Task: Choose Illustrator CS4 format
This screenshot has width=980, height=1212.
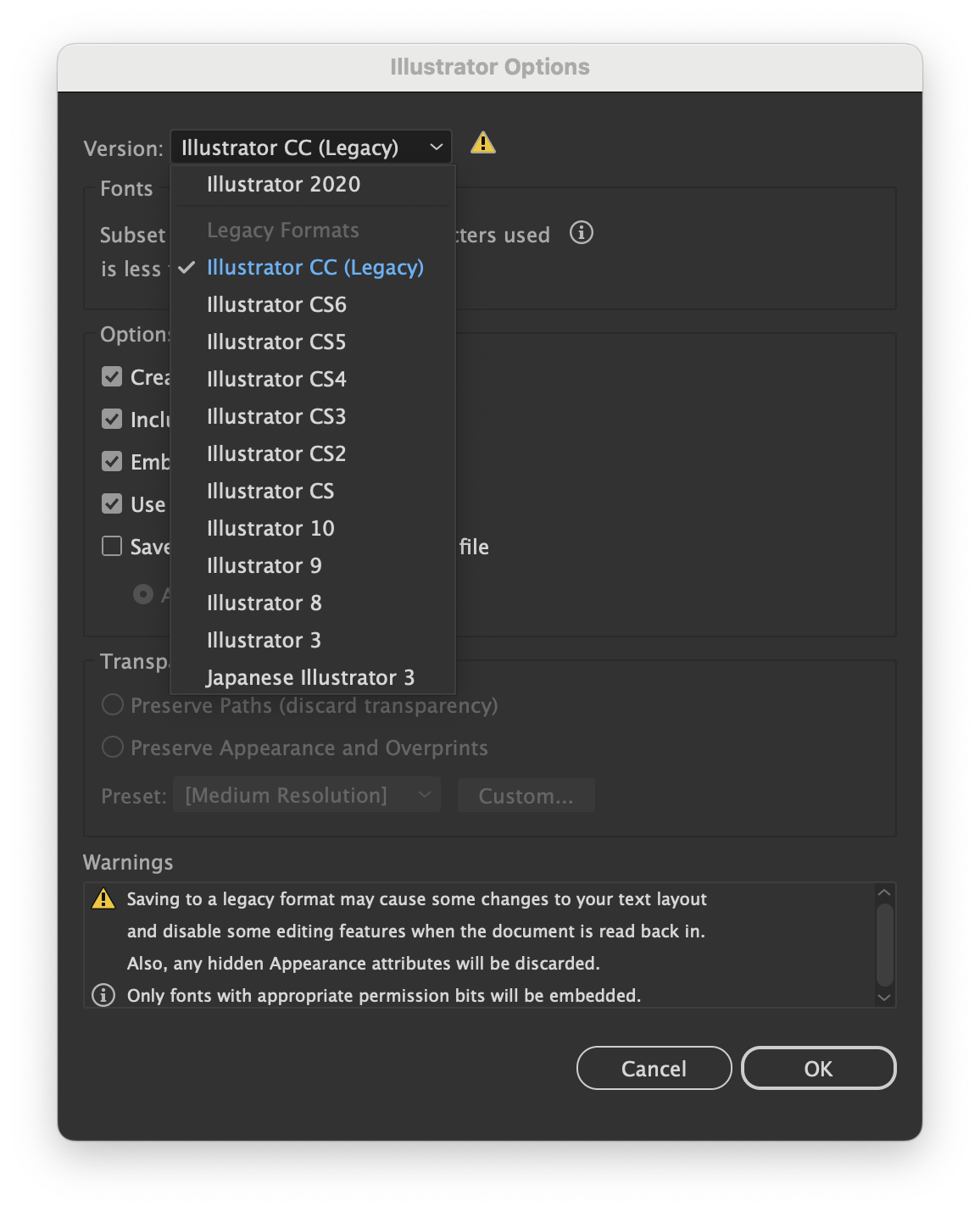Action: click(313, 379)
